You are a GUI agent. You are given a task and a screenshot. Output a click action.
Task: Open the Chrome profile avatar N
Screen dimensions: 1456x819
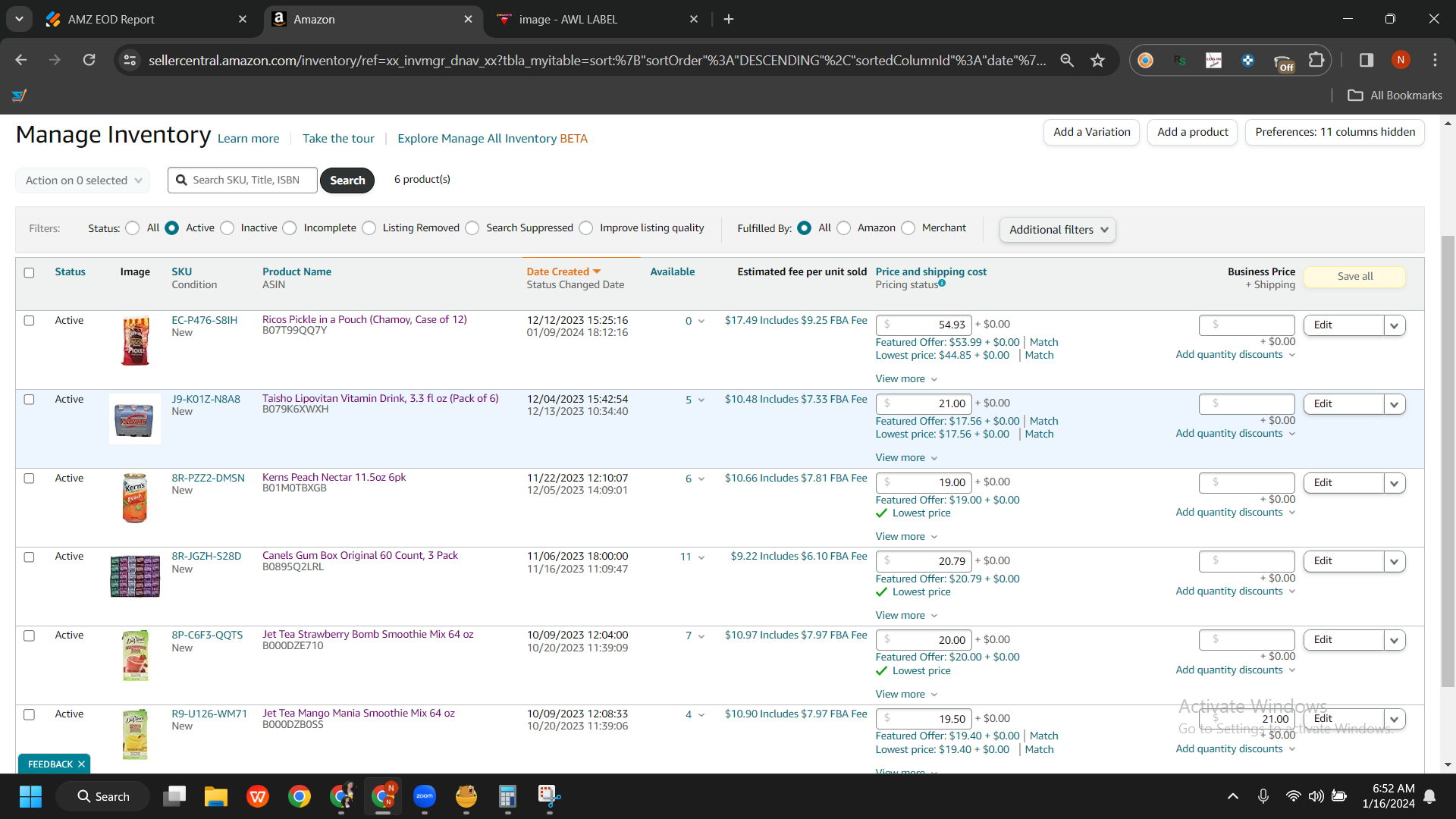1401,60
